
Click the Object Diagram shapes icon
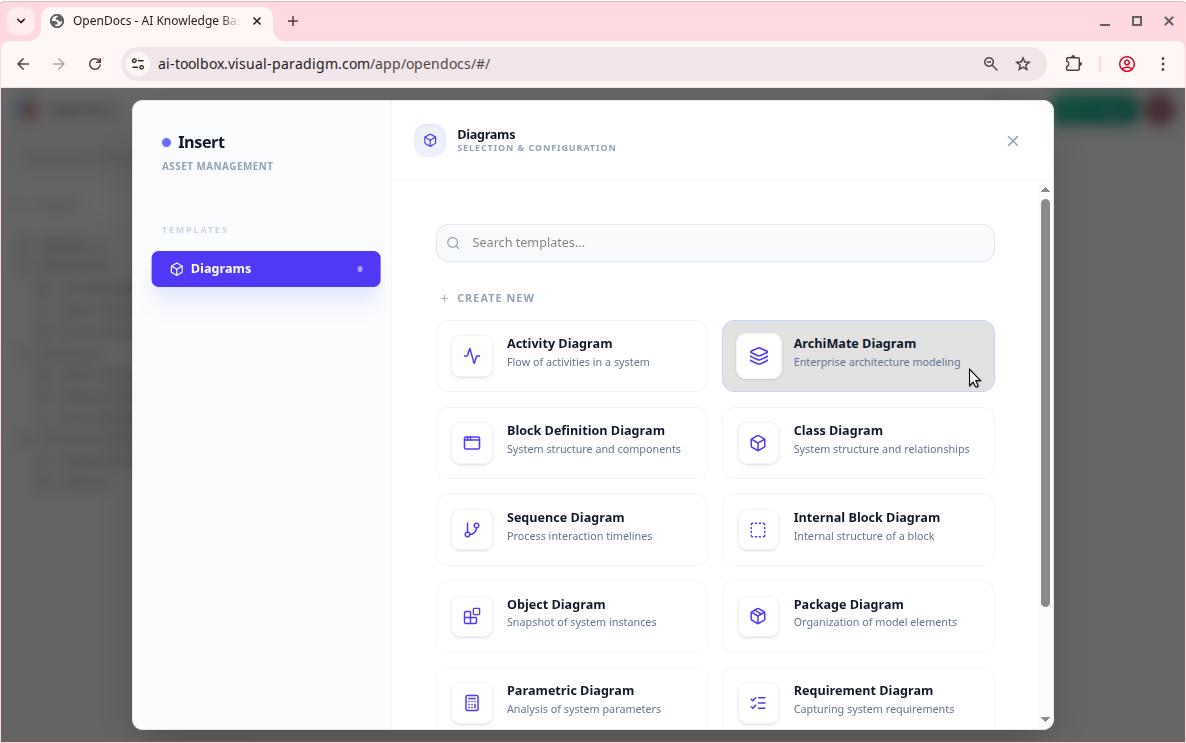click(472, 617)
